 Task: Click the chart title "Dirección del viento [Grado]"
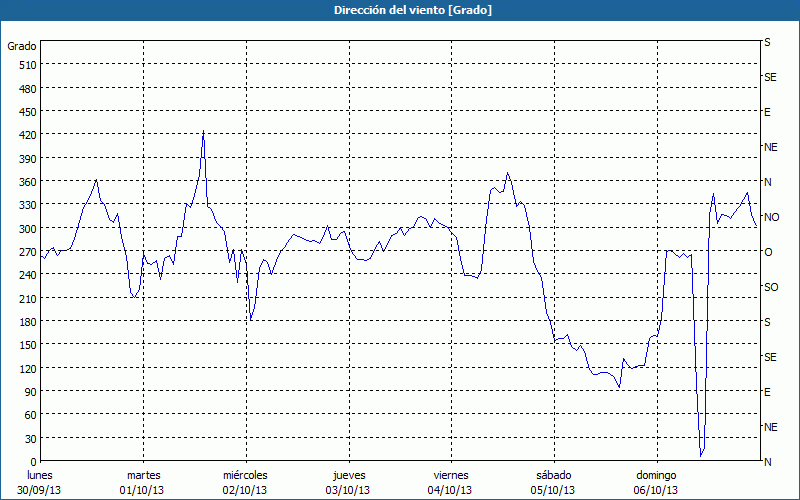(x=399, y=10)
